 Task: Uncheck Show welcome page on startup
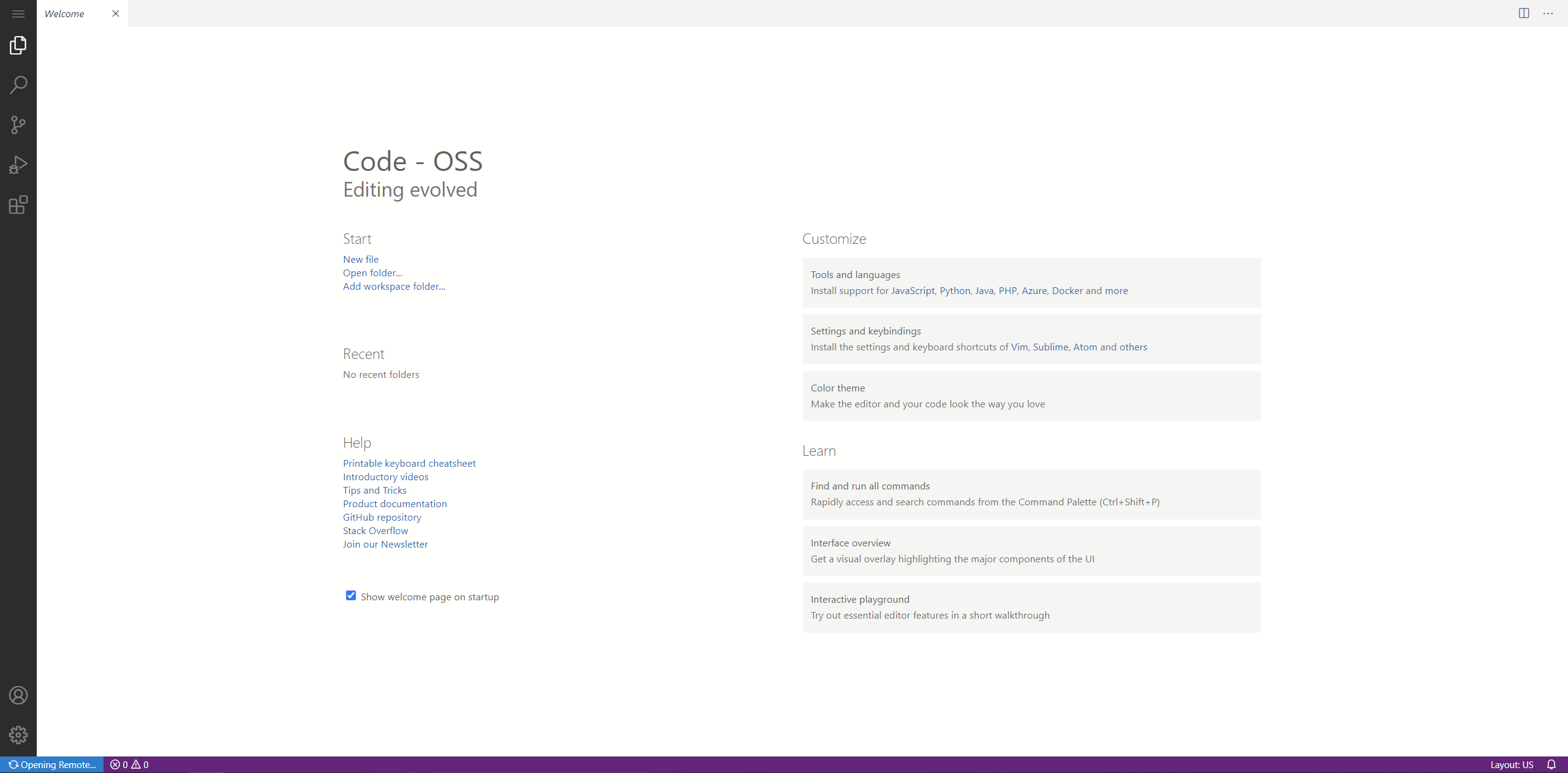click(351, 595)
